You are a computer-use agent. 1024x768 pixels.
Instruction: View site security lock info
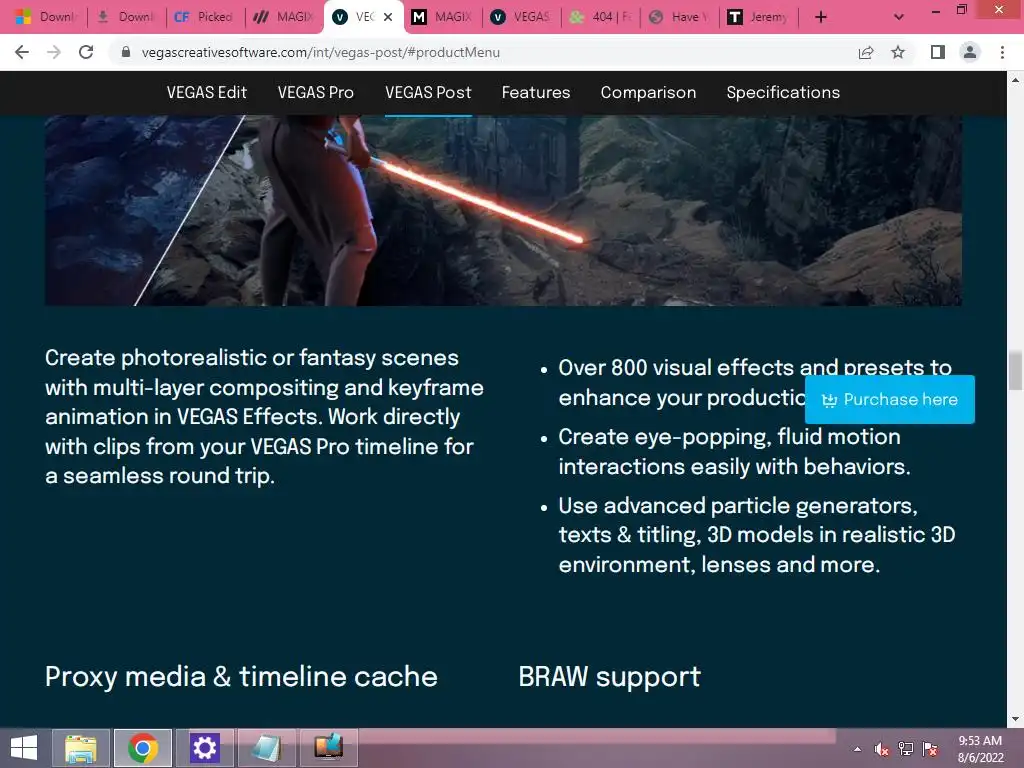point(126,52)
